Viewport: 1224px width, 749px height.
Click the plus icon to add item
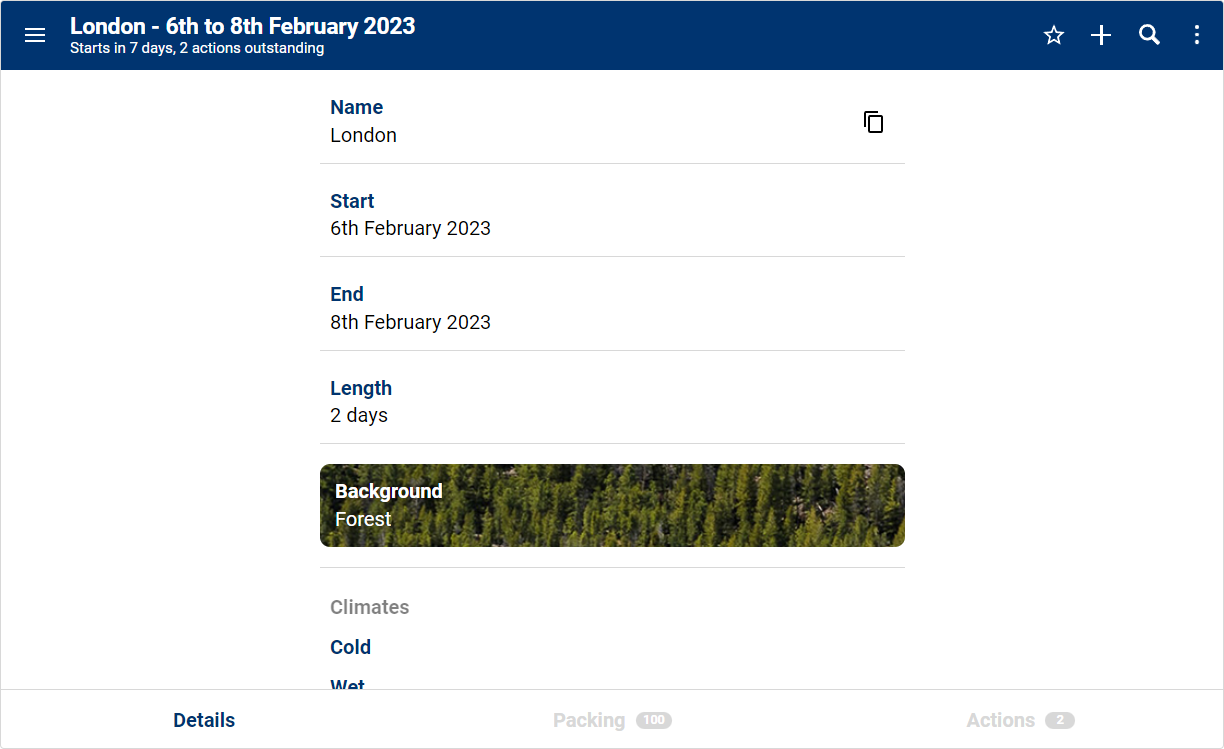click(1101, 36)
